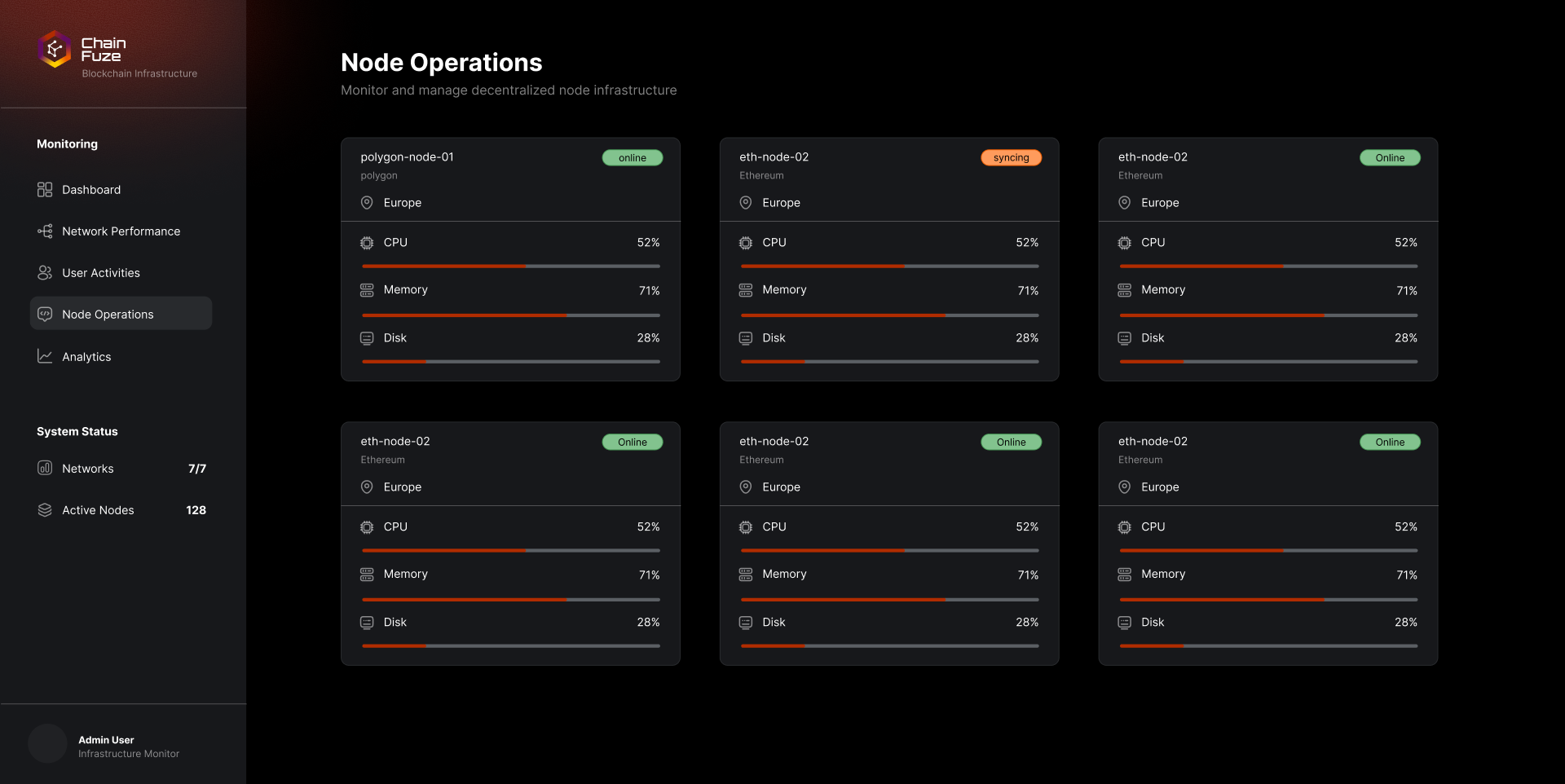Viewport: 1565px width, 784px height.
Task: Select the Analytics sidebar entry
Action: pos(86,357)
